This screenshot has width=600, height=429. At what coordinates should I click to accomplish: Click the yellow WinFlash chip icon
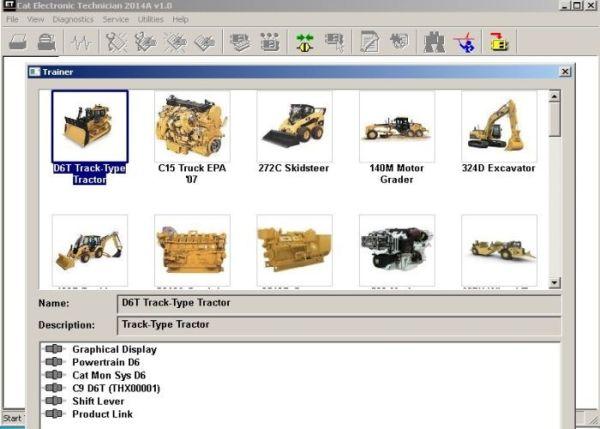click(499, 42)
